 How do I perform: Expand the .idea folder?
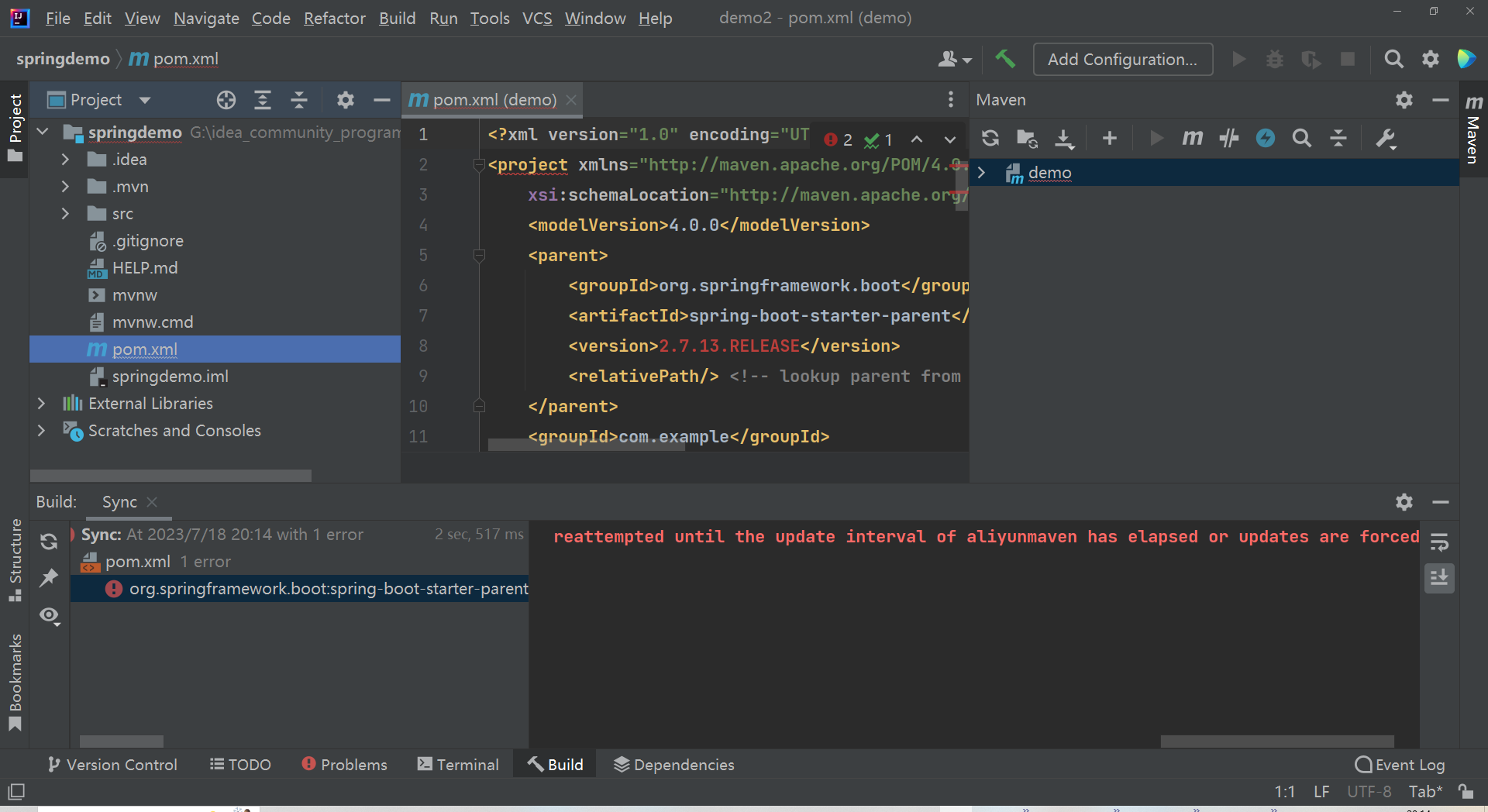click(x=65, y=160)
